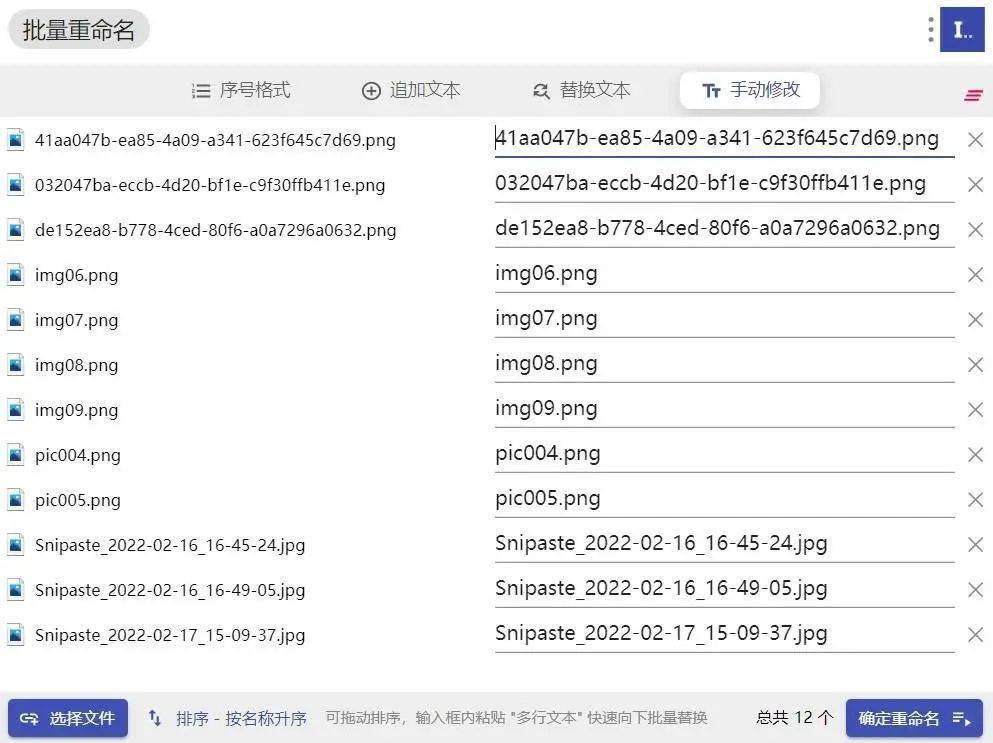Viewport: 993px width, 743px height.
Task: Remove Snipaste_2022-02-17_15-09-37.jpg with its X
Action: (x=975, y=634)
